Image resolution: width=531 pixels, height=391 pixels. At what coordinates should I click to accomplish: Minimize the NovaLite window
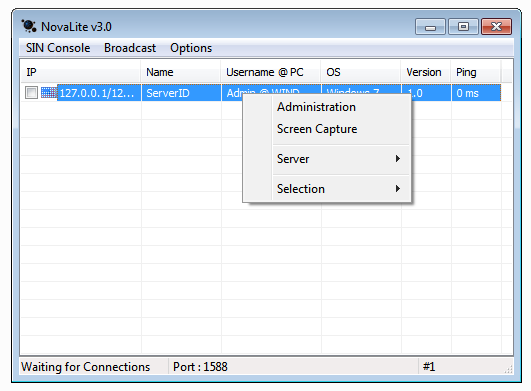click(x=430, y=27)
